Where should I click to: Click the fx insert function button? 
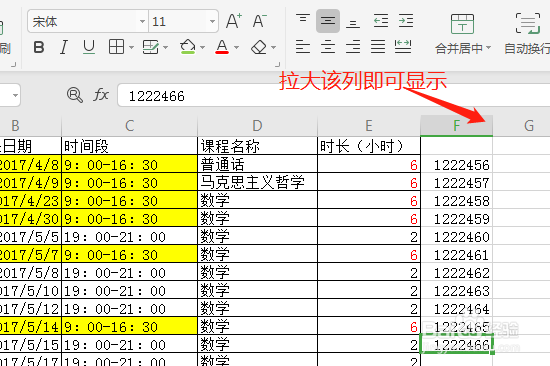[x=101, y=95]
